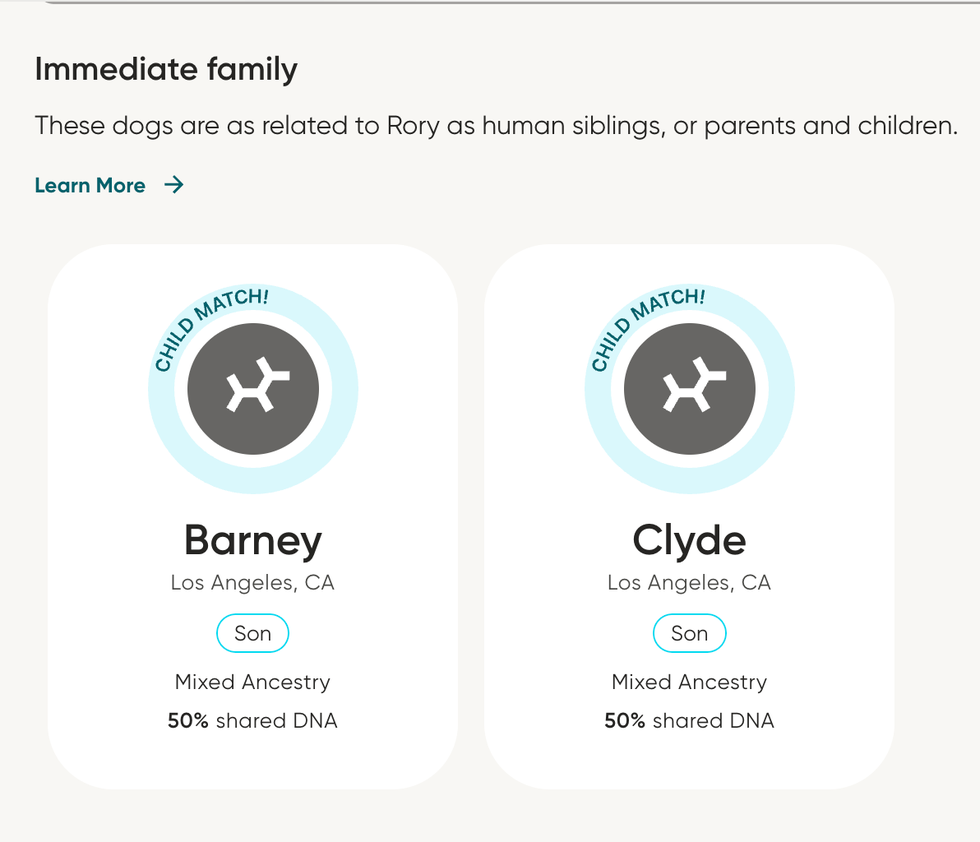Viewport: 980px width, 842px height.
Task: Select Barney's name
Action: [252, 539]
